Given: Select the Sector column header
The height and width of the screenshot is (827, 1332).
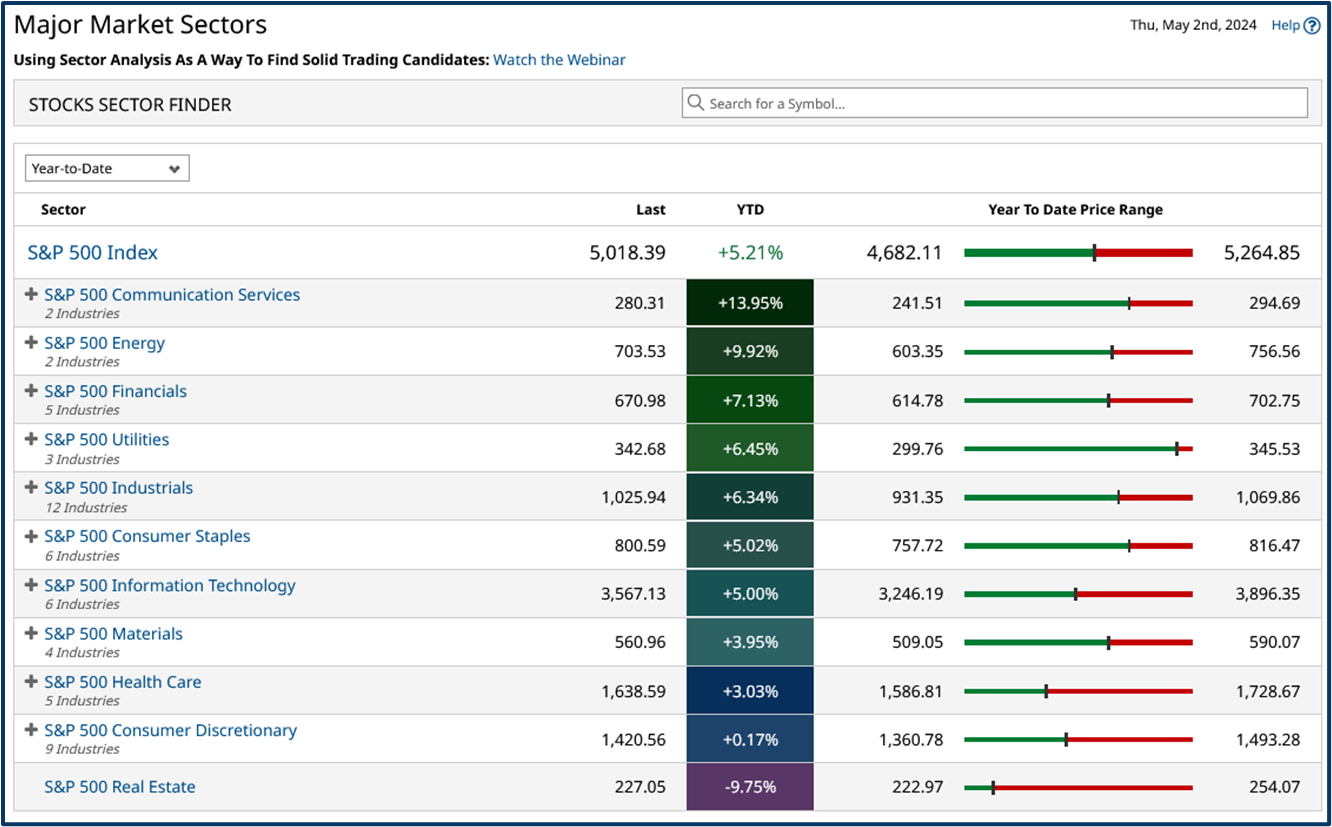Looking at the screenshot, I should pos(63,210).
